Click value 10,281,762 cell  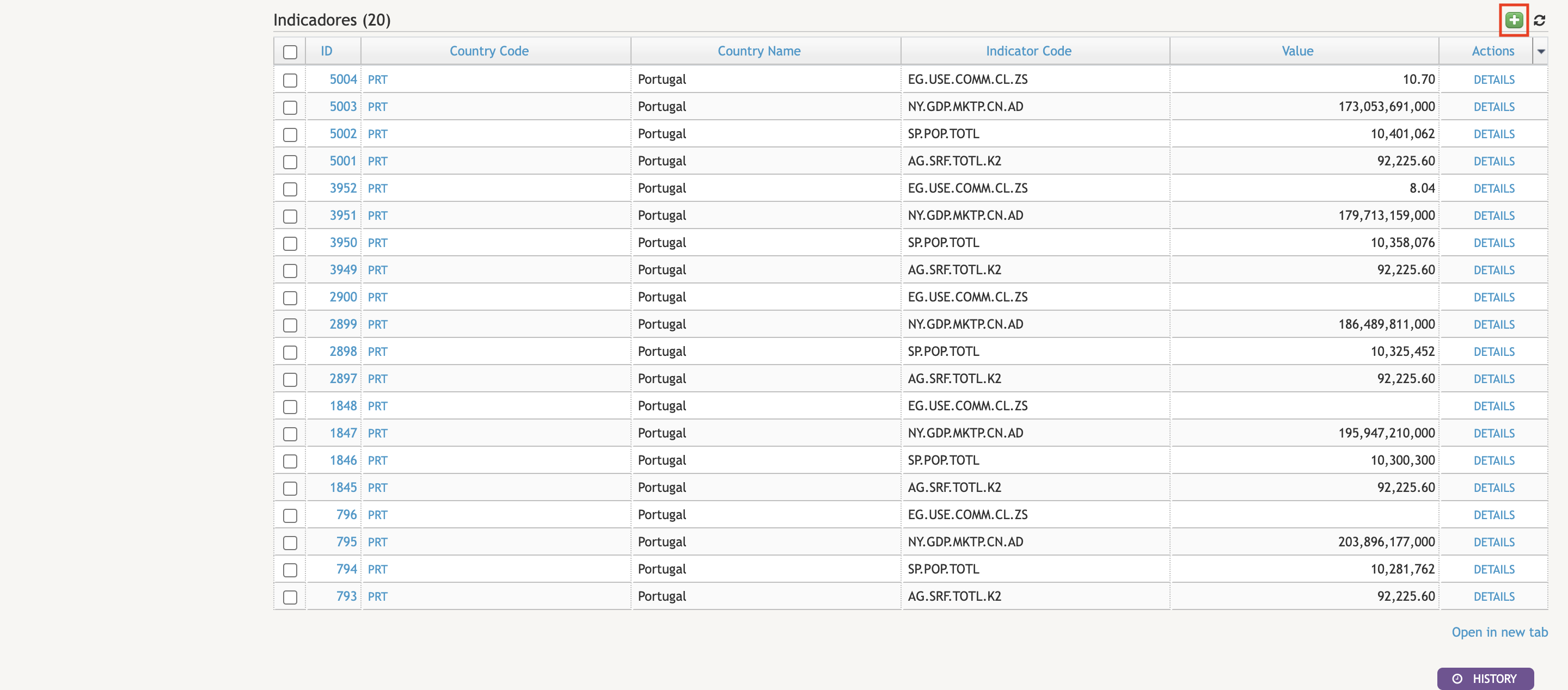coord(1402,569)
